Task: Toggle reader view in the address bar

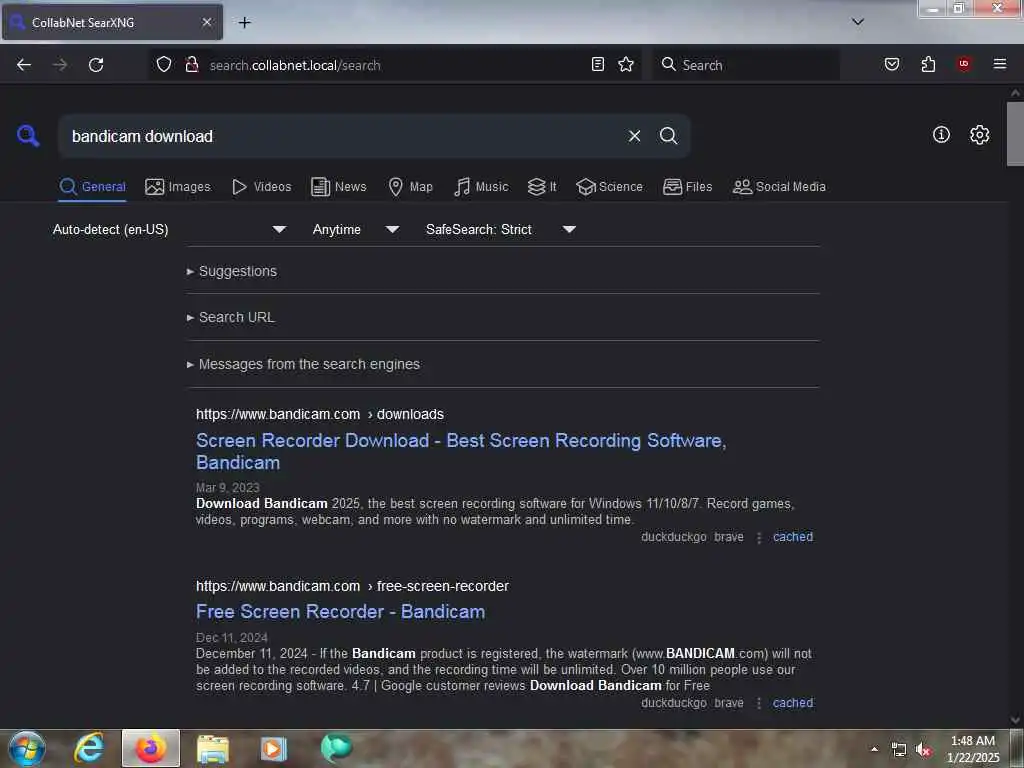Action: coord(598,64)
